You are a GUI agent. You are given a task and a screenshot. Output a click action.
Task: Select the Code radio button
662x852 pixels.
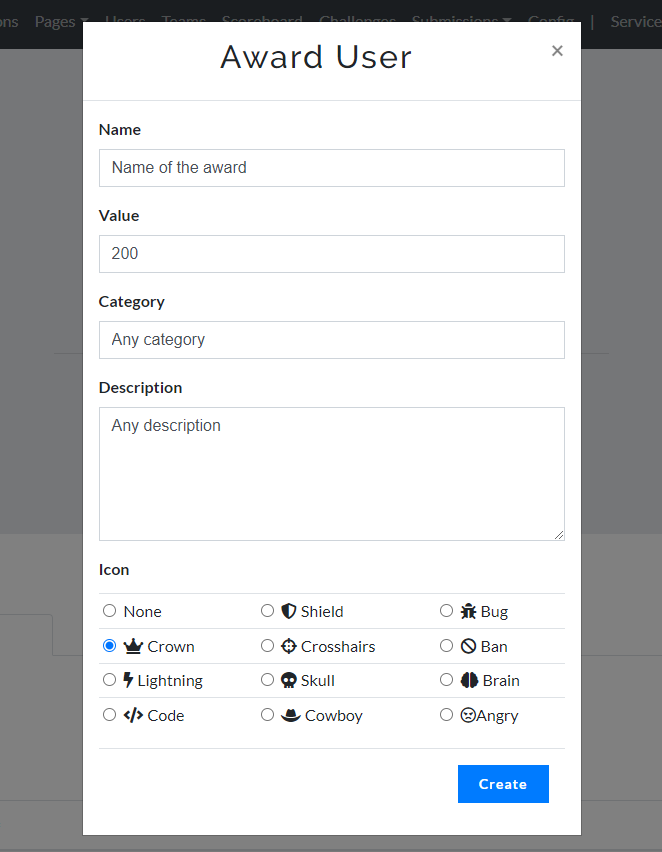point(110,715)
